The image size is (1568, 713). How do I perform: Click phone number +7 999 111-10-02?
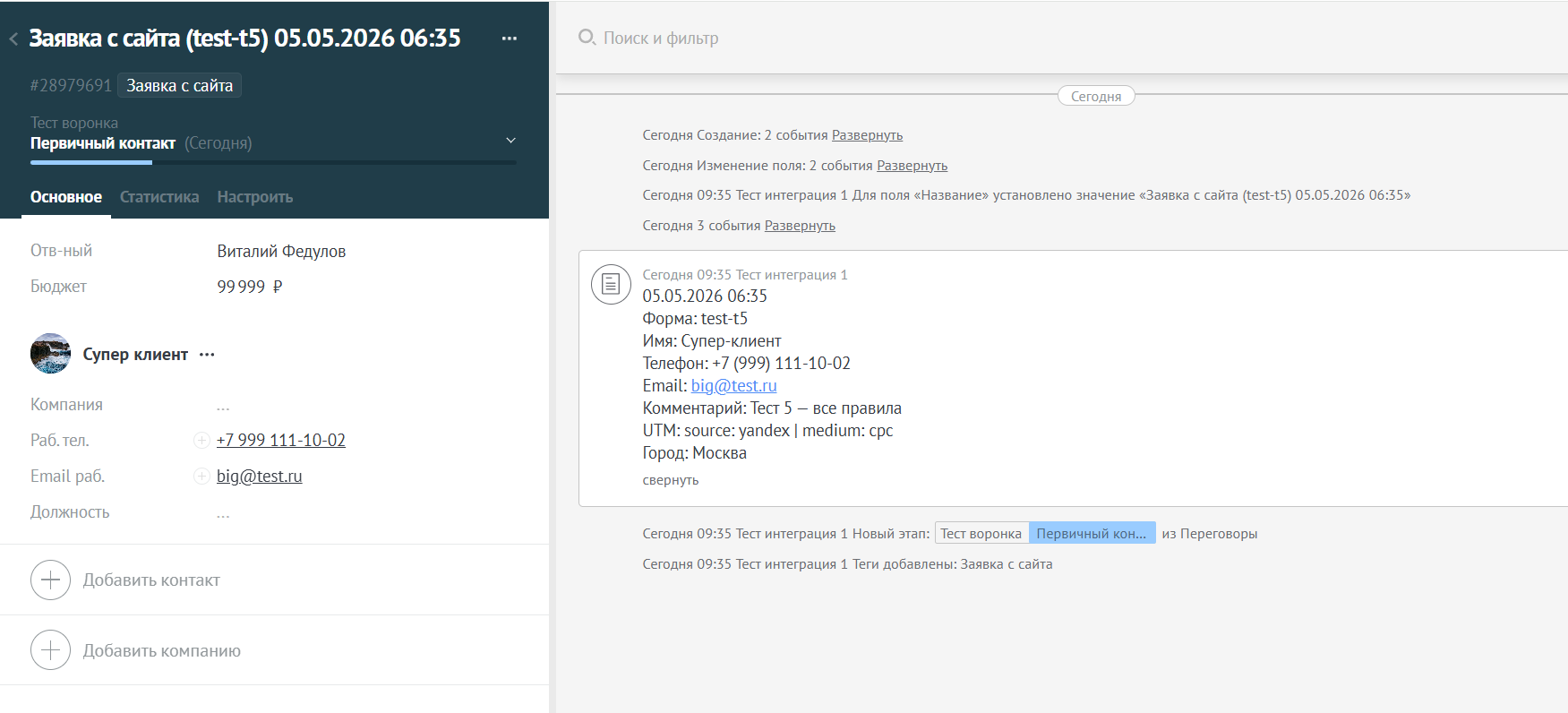pyautogui.click(x=281, y=440)
